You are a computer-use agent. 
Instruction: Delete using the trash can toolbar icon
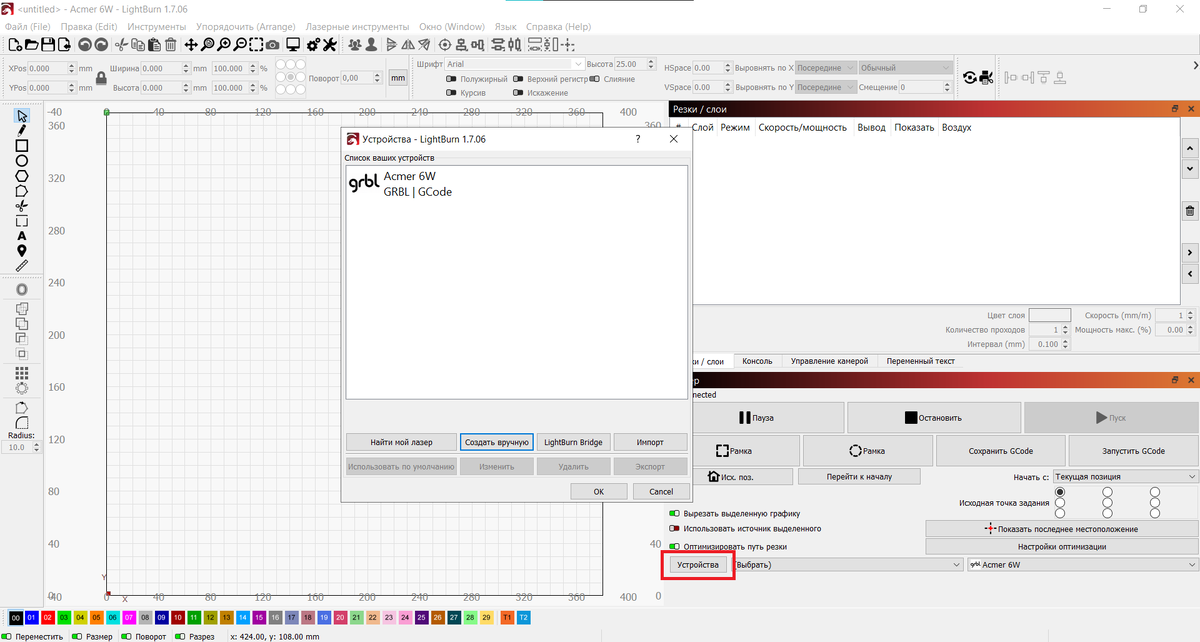[x=171, y=44]
